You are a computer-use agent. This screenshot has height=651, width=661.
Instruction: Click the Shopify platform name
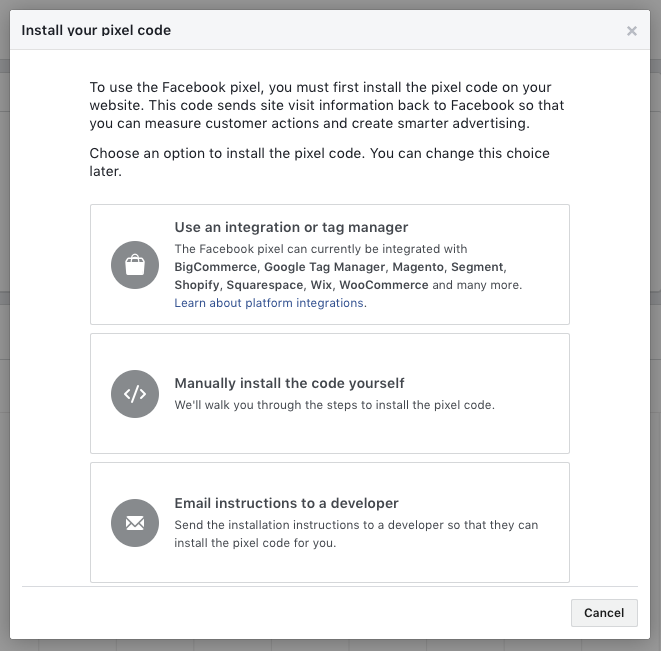click(x=196, y=285)
